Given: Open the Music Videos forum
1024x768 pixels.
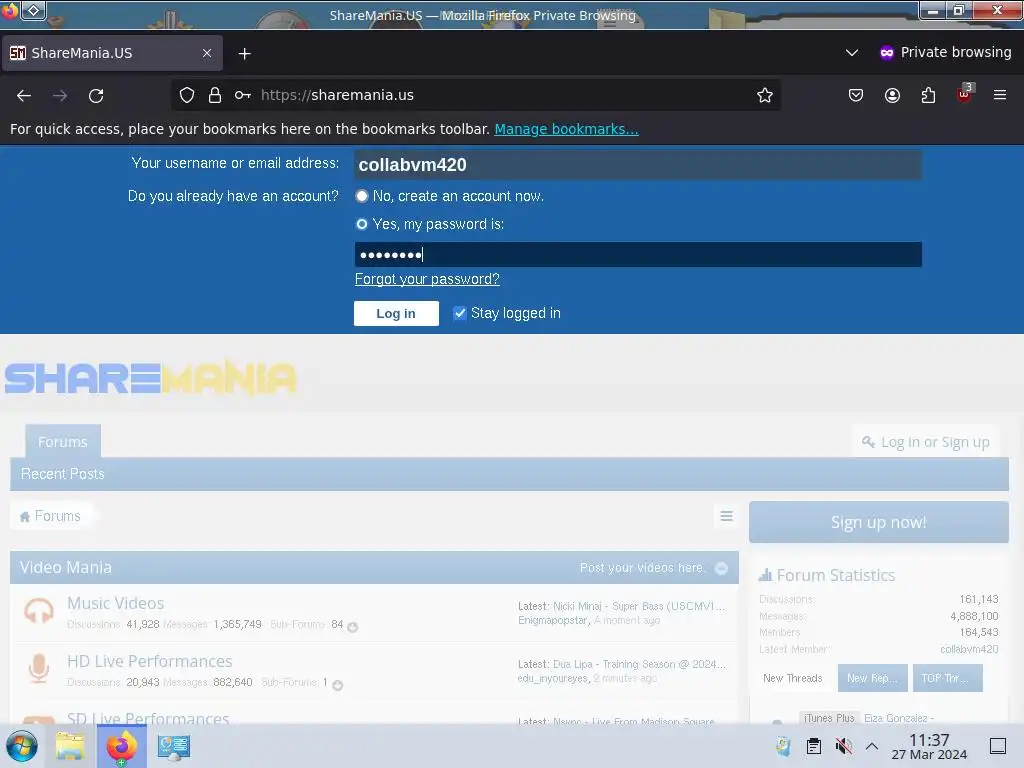Looking at the screenshot, I should point(116,603).
